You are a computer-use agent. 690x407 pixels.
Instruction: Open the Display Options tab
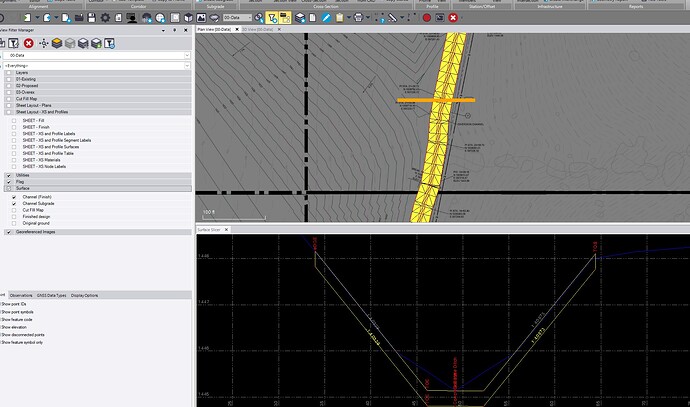[x=84, y=295]
